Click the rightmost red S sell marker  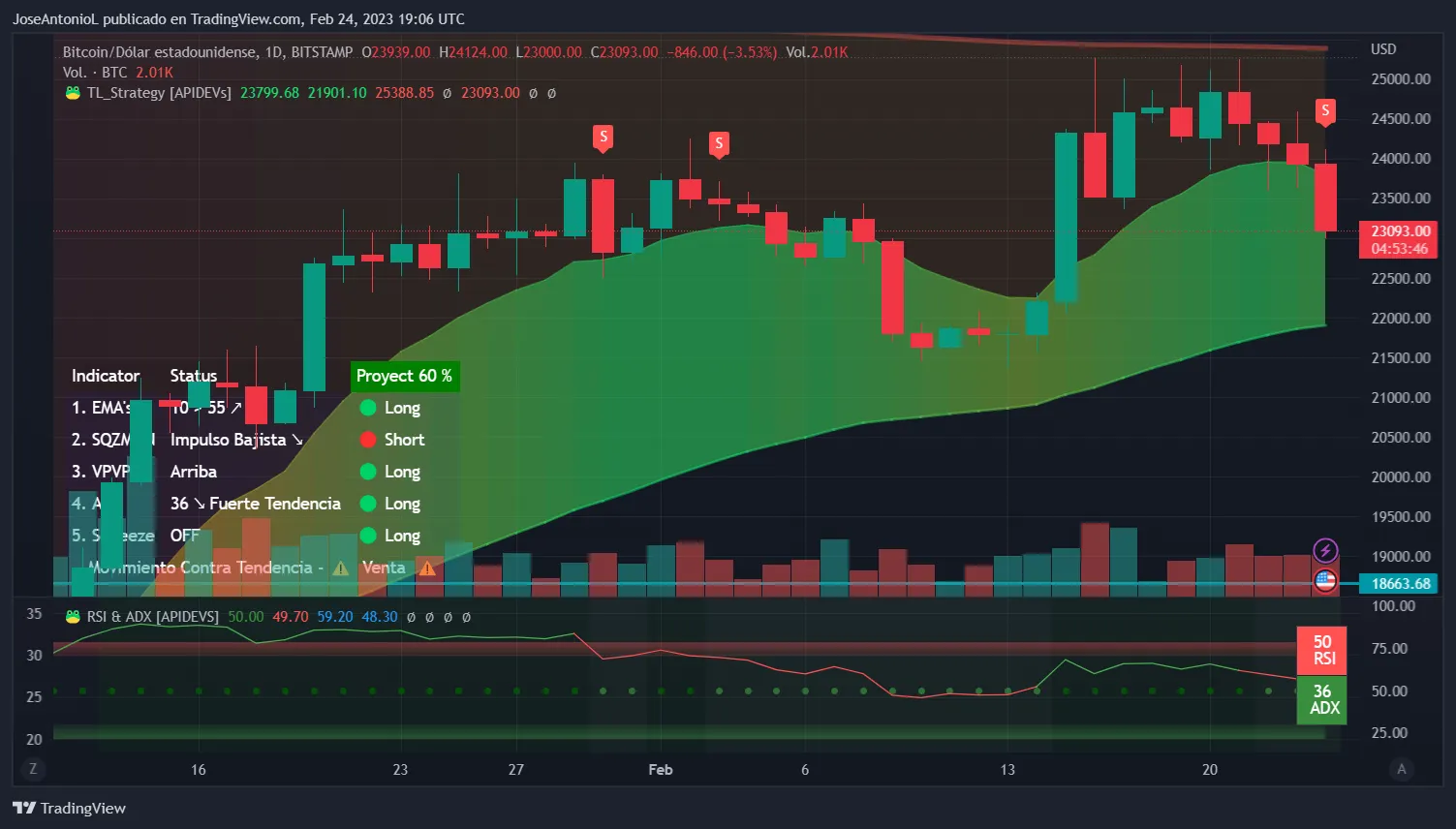1324,111
